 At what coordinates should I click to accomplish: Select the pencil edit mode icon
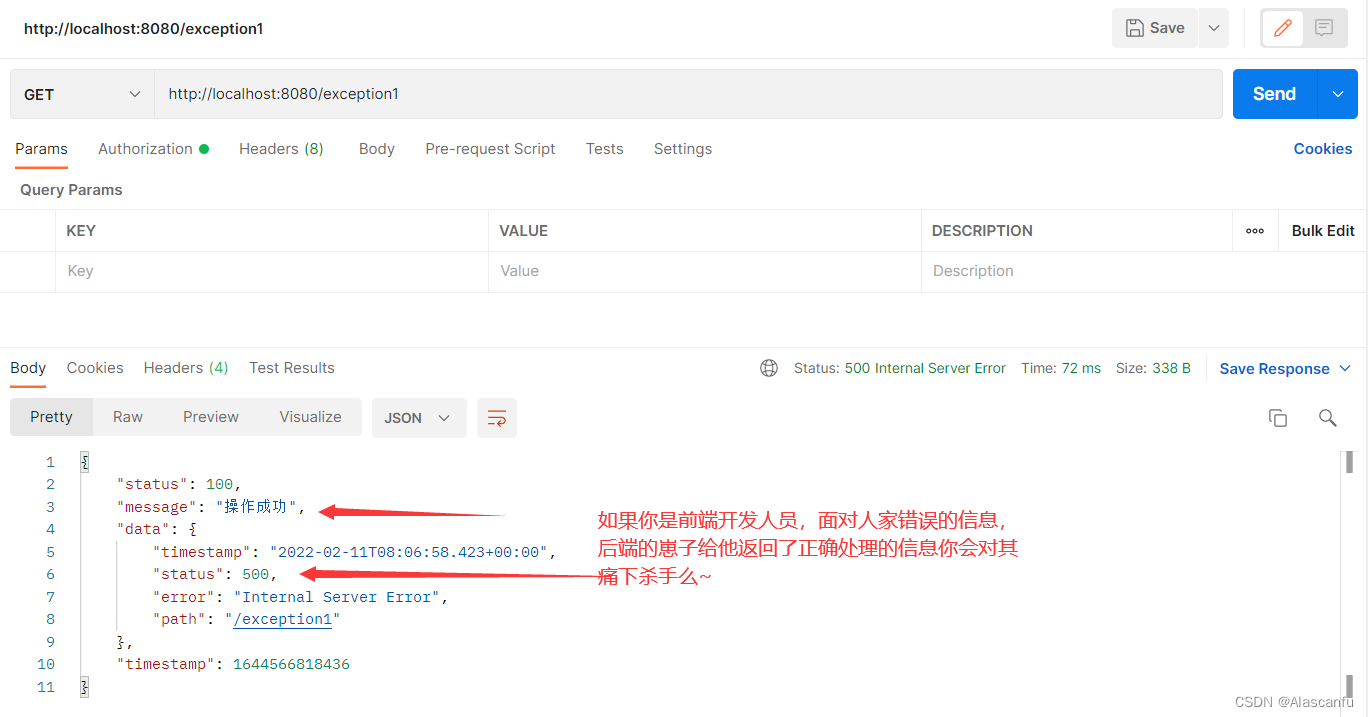pyautogui.click(x=1283, y=28)
